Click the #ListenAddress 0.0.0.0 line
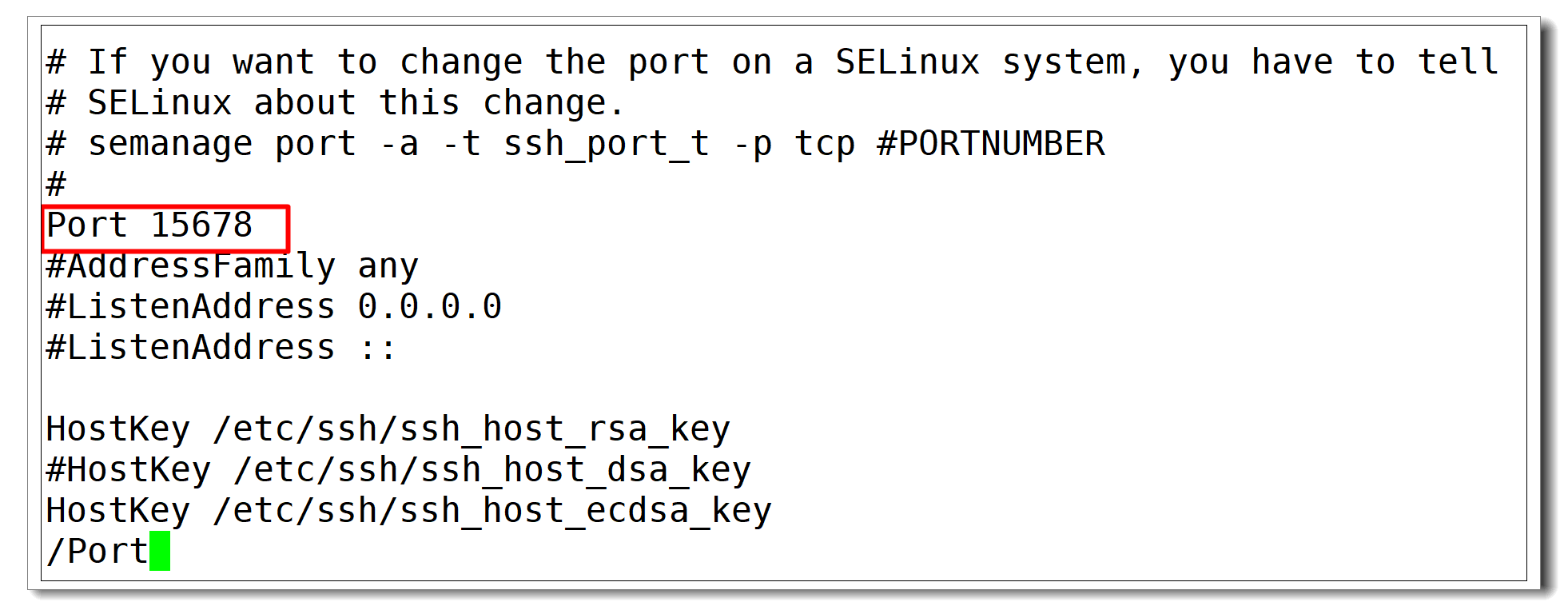This screenshot has width=1568, height=606. [274, 307]
